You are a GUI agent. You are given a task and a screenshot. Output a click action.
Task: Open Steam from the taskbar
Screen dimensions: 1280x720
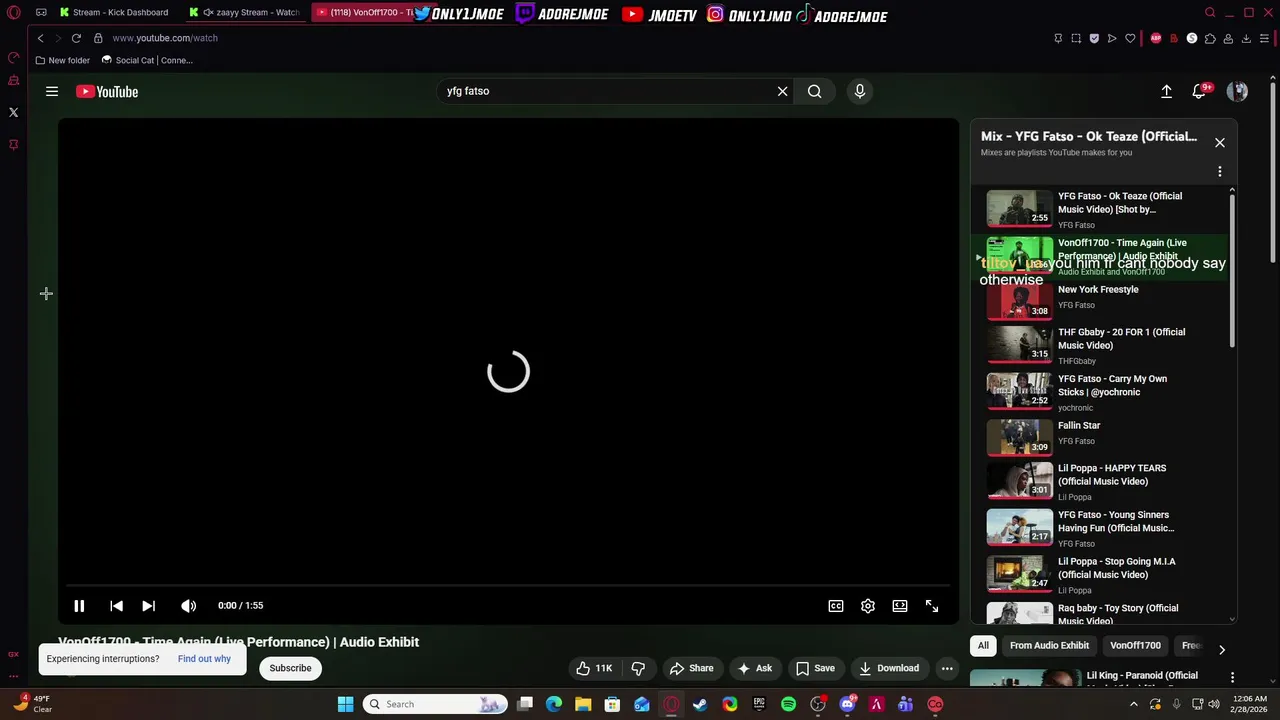click(x=700, y=704)
